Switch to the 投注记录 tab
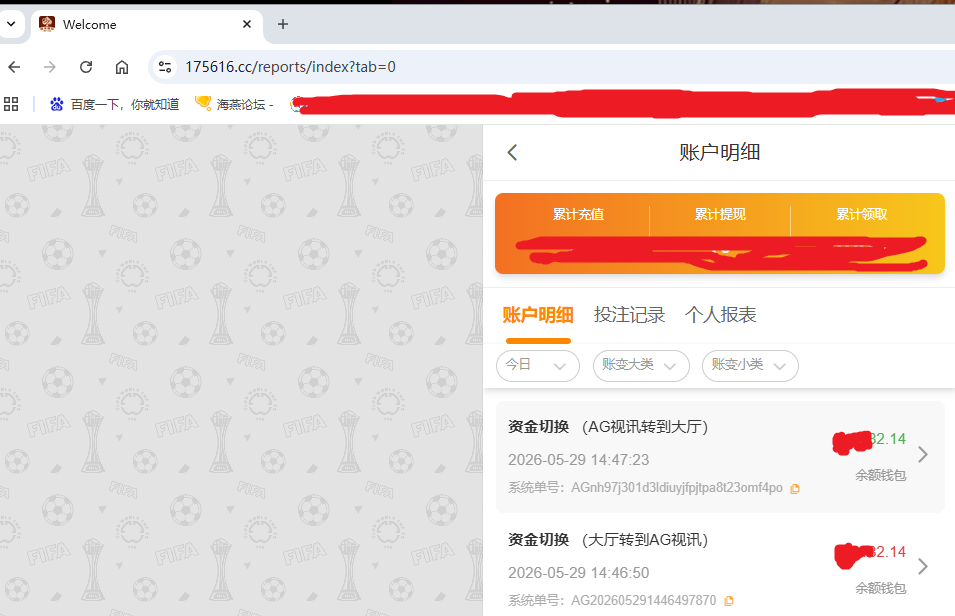Screen dimensions: 955x616 [629, 315]
